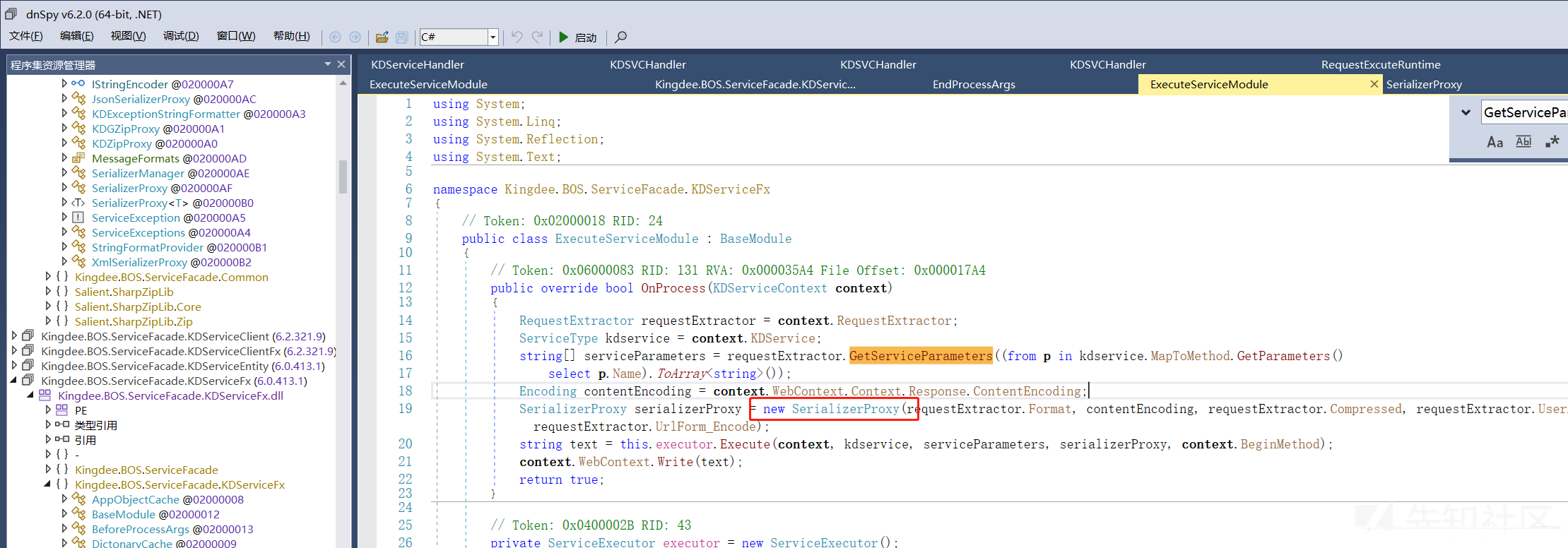Click the PE node icon in tree

(x=61, y=410)
